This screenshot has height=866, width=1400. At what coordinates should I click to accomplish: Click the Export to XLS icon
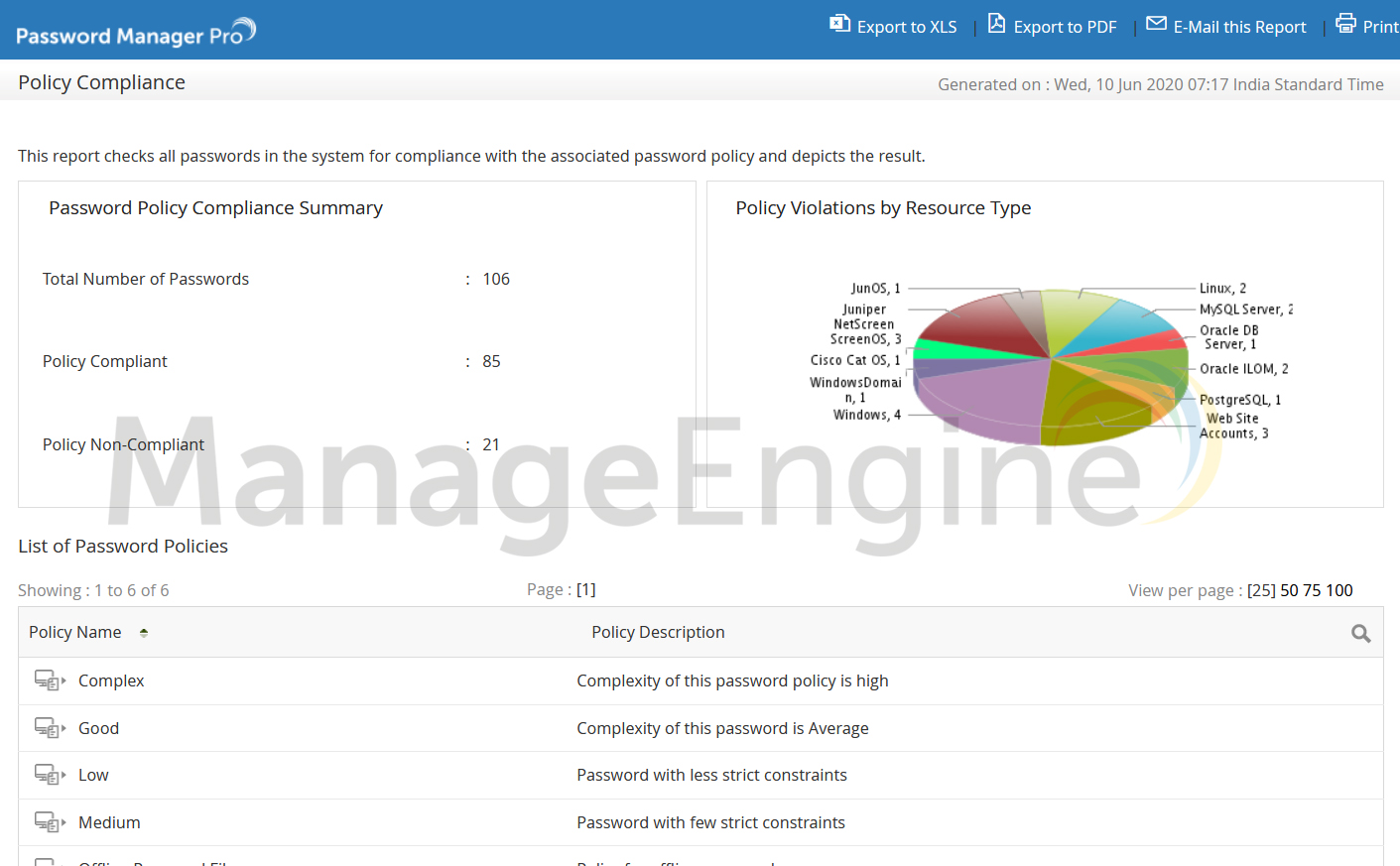pos(839,23)
